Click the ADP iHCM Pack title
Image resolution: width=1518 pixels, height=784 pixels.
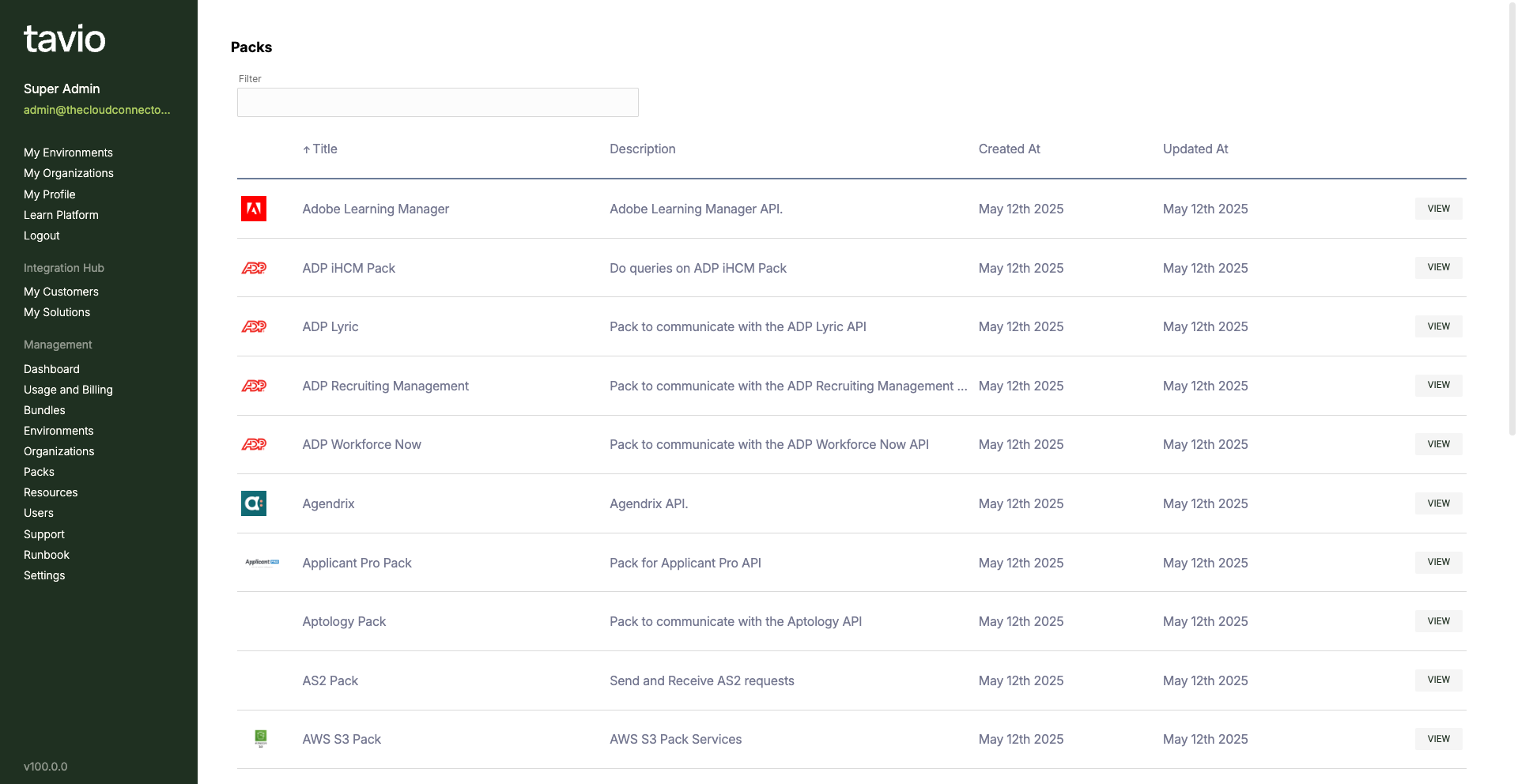point(349,268)
